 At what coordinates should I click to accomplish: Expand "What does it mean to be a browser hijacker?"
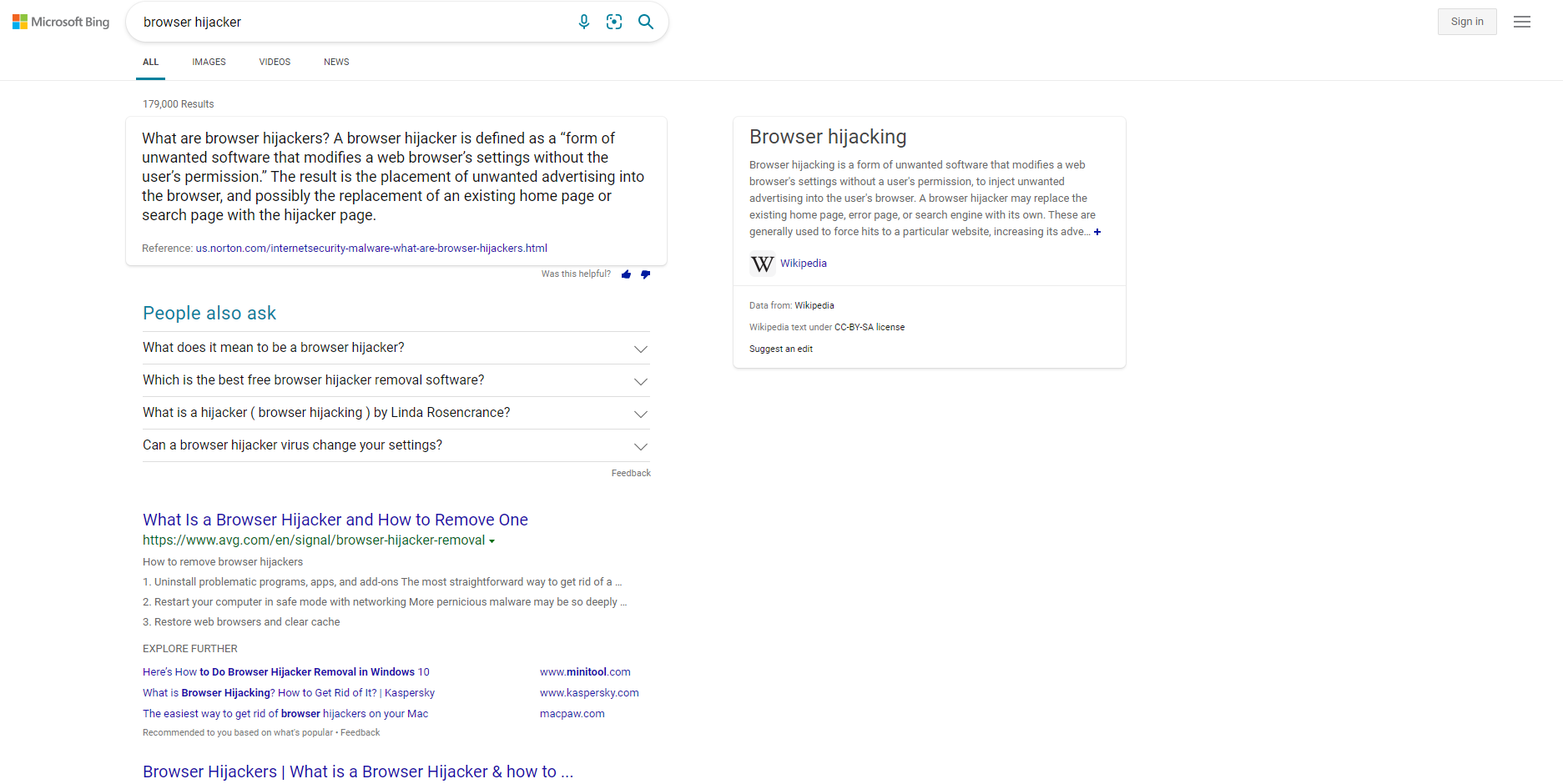tap(396, 348)
